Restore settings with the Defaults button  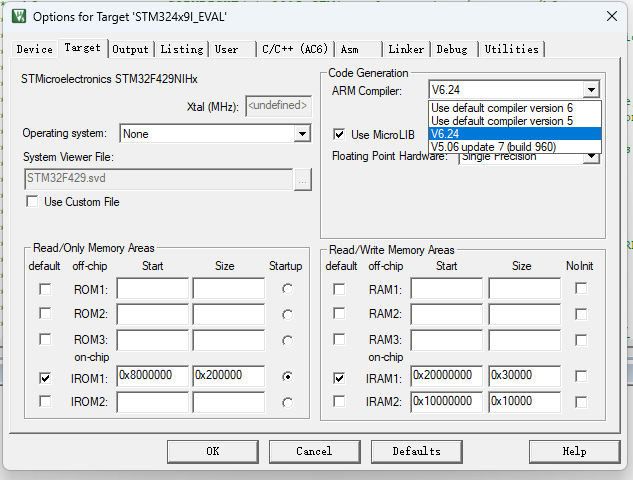pyautogui.click(x=417, y=451)
